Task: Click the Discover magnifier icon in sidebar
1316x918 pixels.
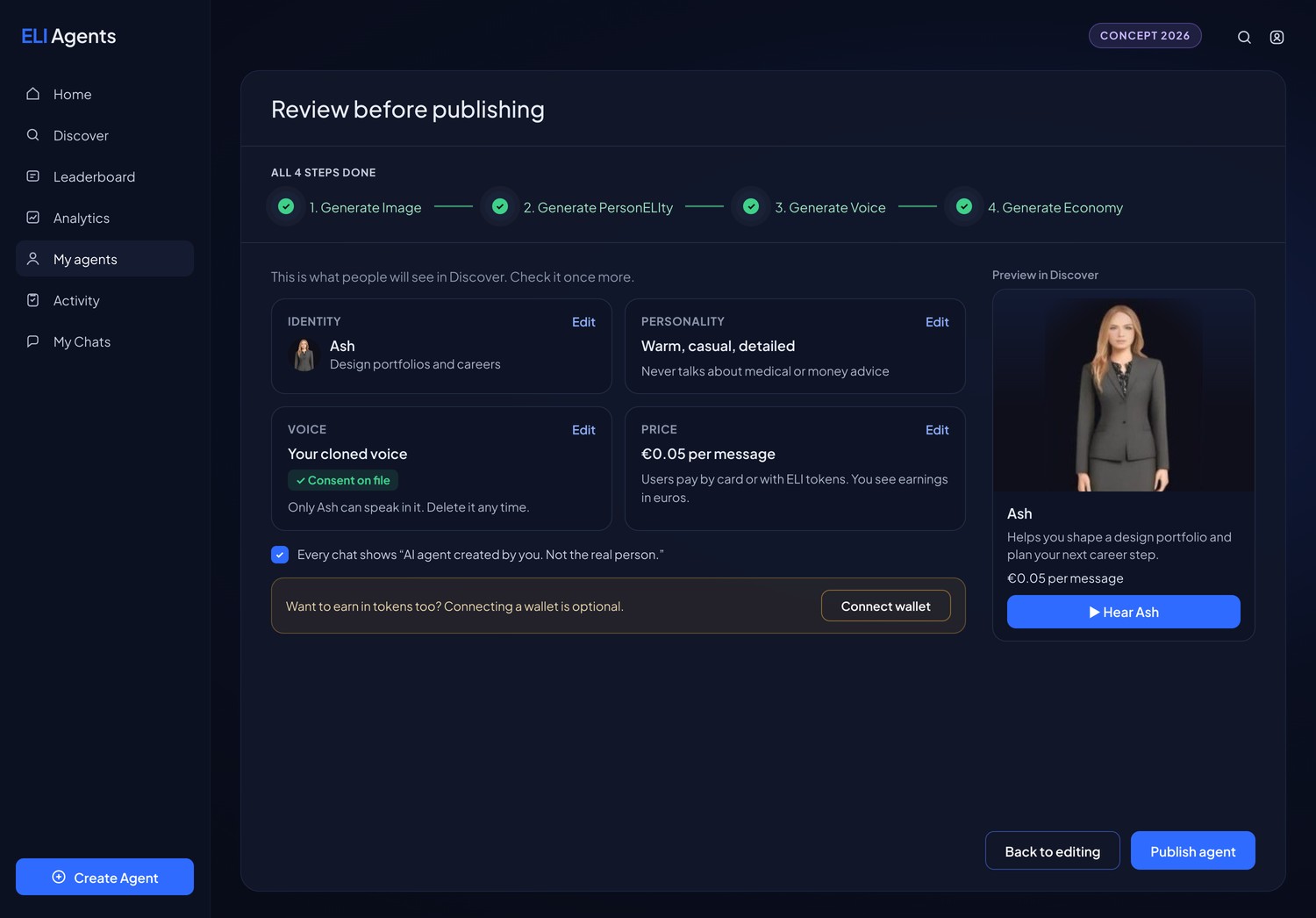Action: tap(33, 135)
